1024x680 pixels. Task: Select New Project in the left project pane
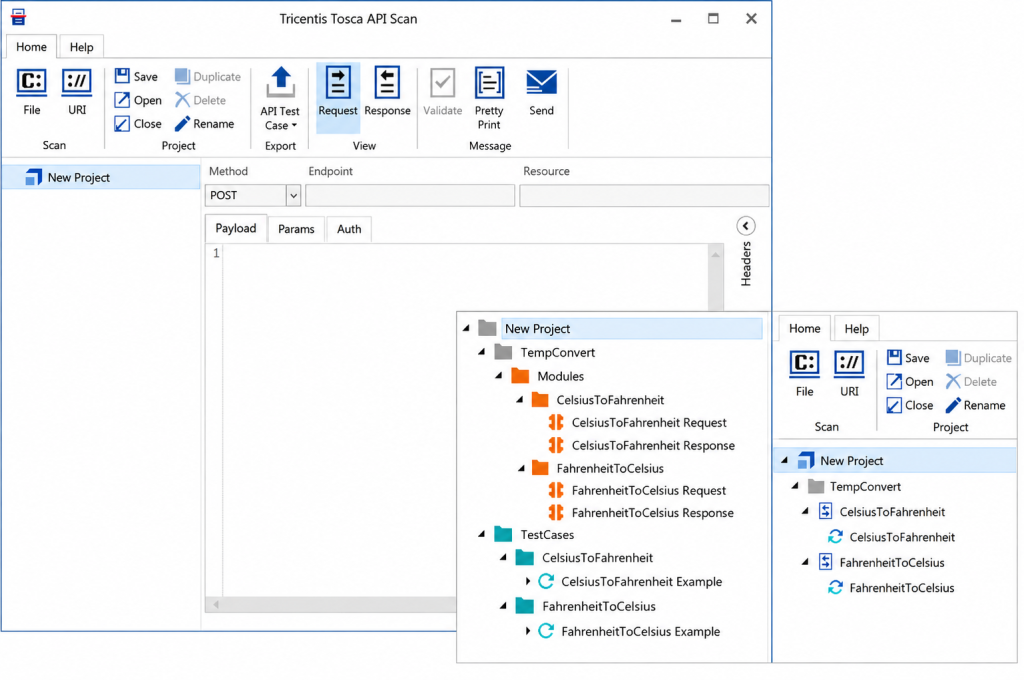pos(101,177)
